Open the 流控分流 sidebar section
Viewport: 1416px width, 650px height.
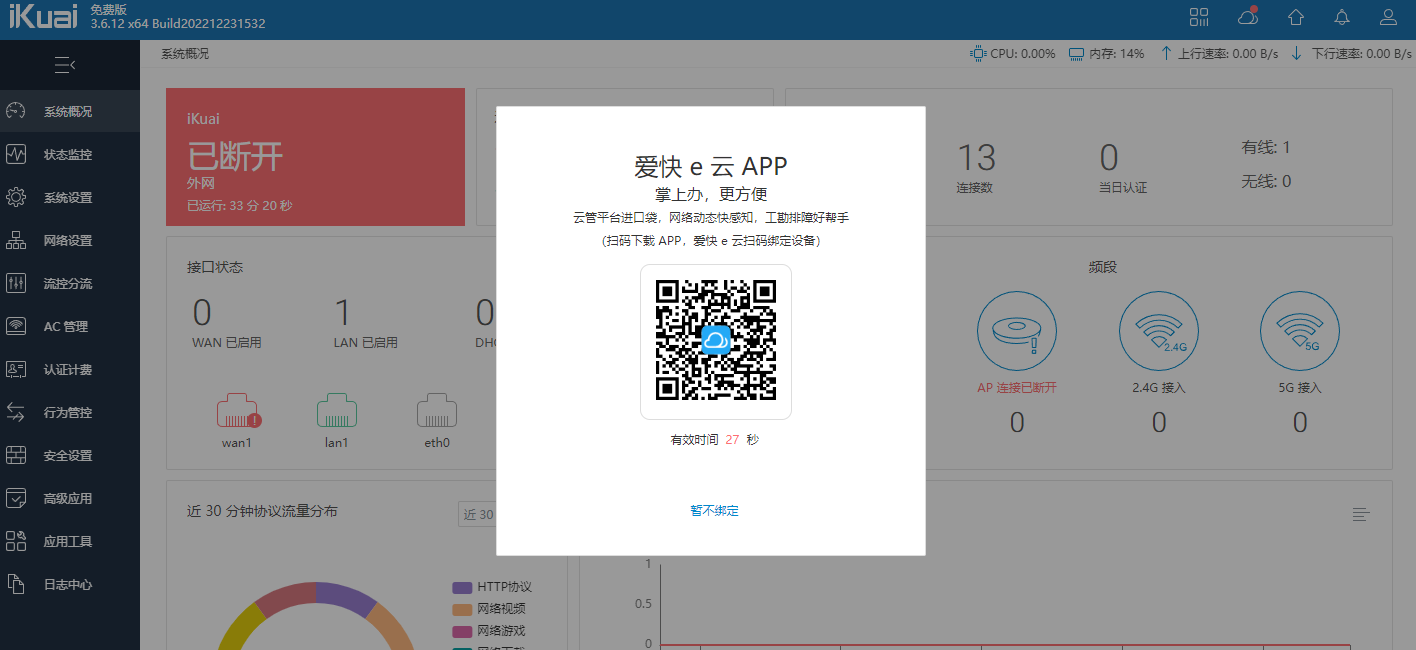[70, 284]
